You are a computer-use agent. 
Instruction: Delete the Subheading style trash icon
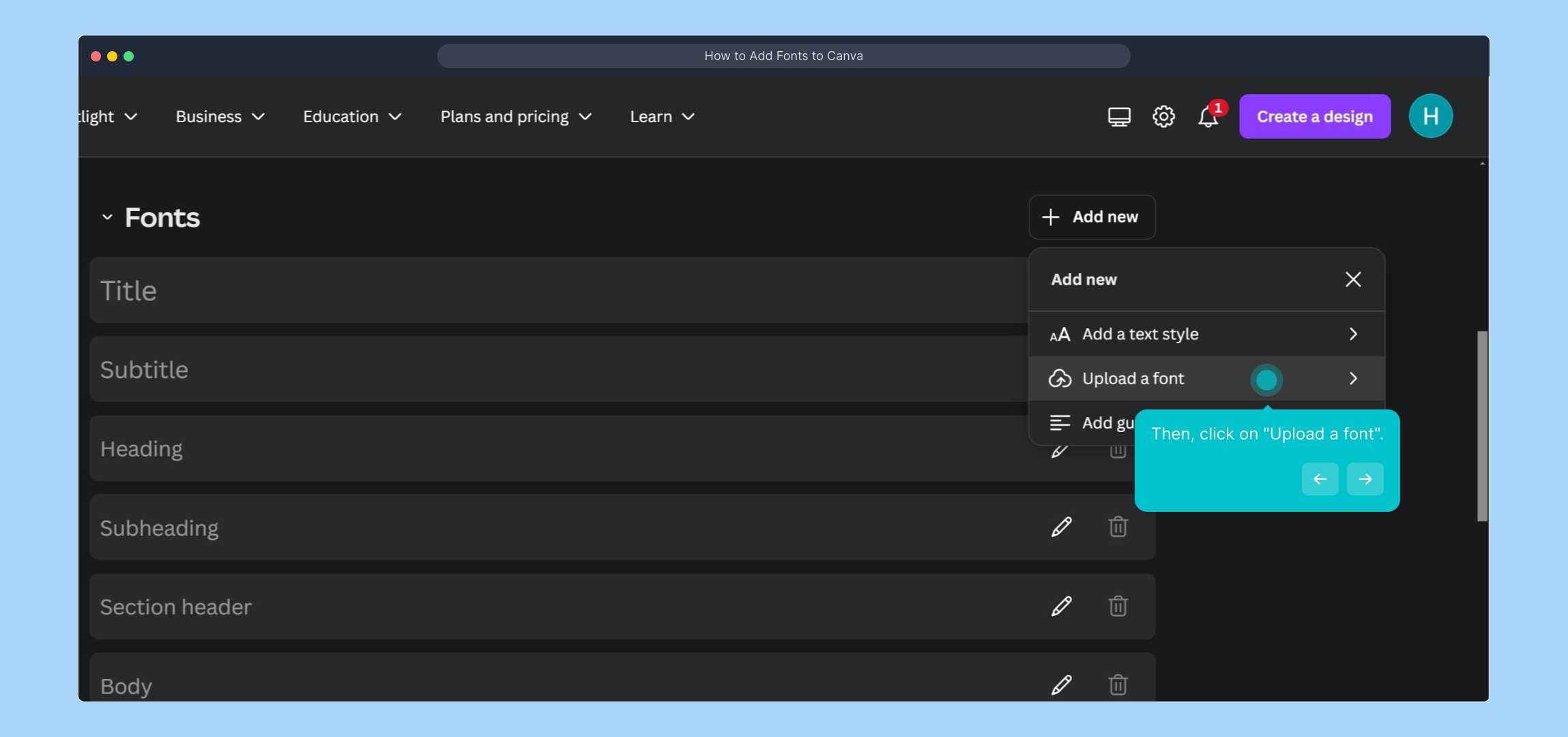pyautogui.click(x=1117, y=526)
